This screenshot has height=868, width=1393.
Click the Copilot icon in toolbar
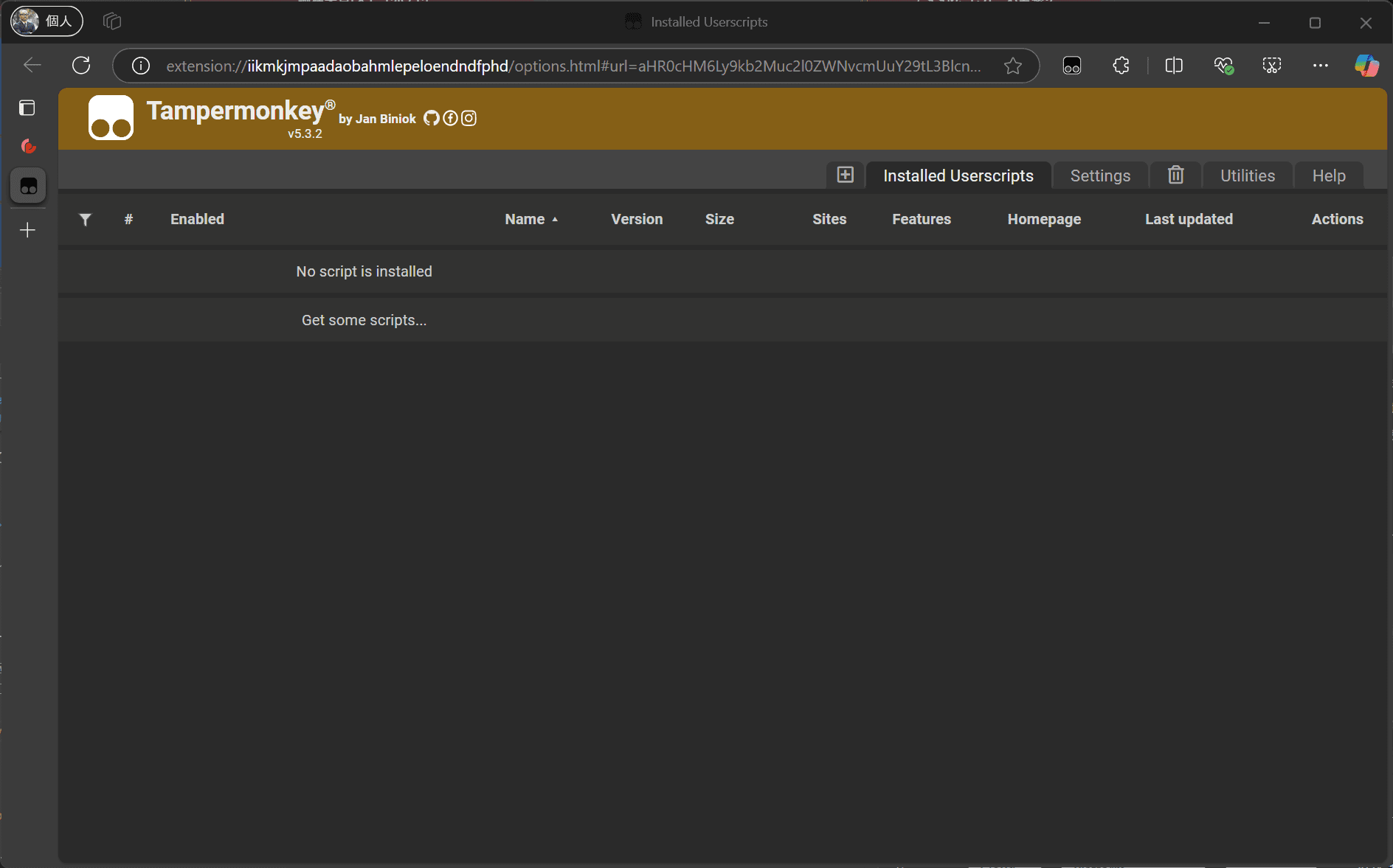point(1366,66)
